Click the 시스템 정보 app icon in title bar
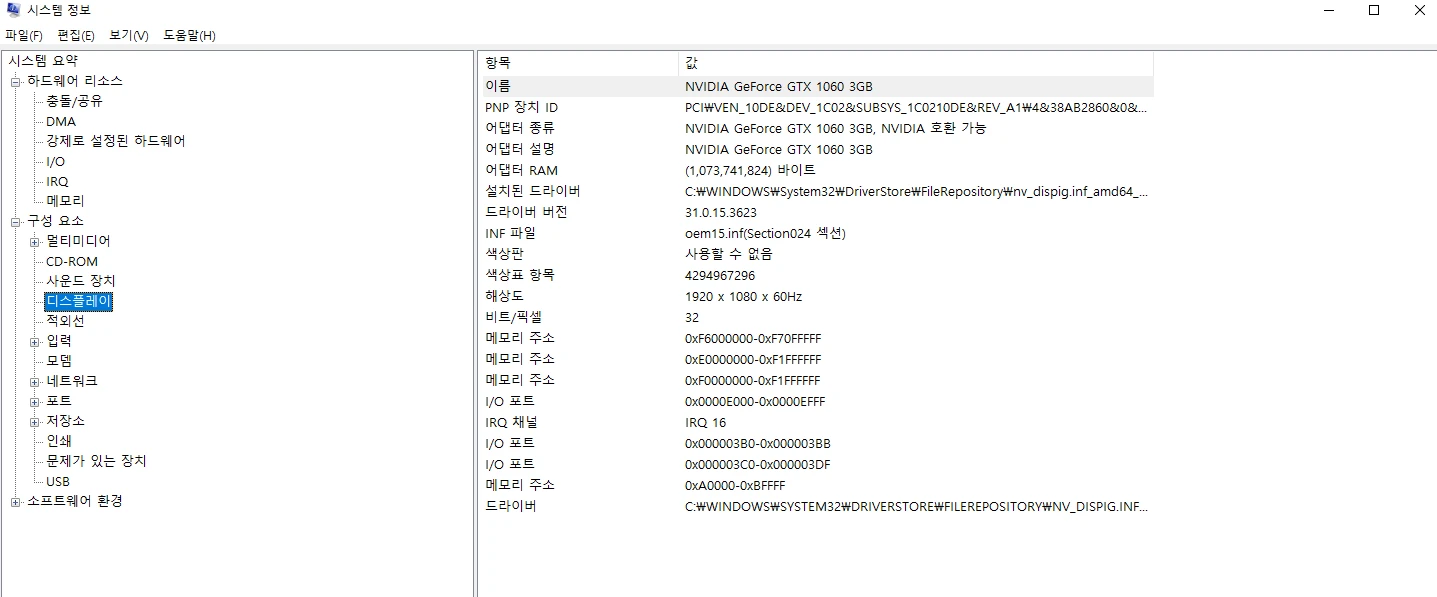This screenshot has width=1437, height=597. 14,11
